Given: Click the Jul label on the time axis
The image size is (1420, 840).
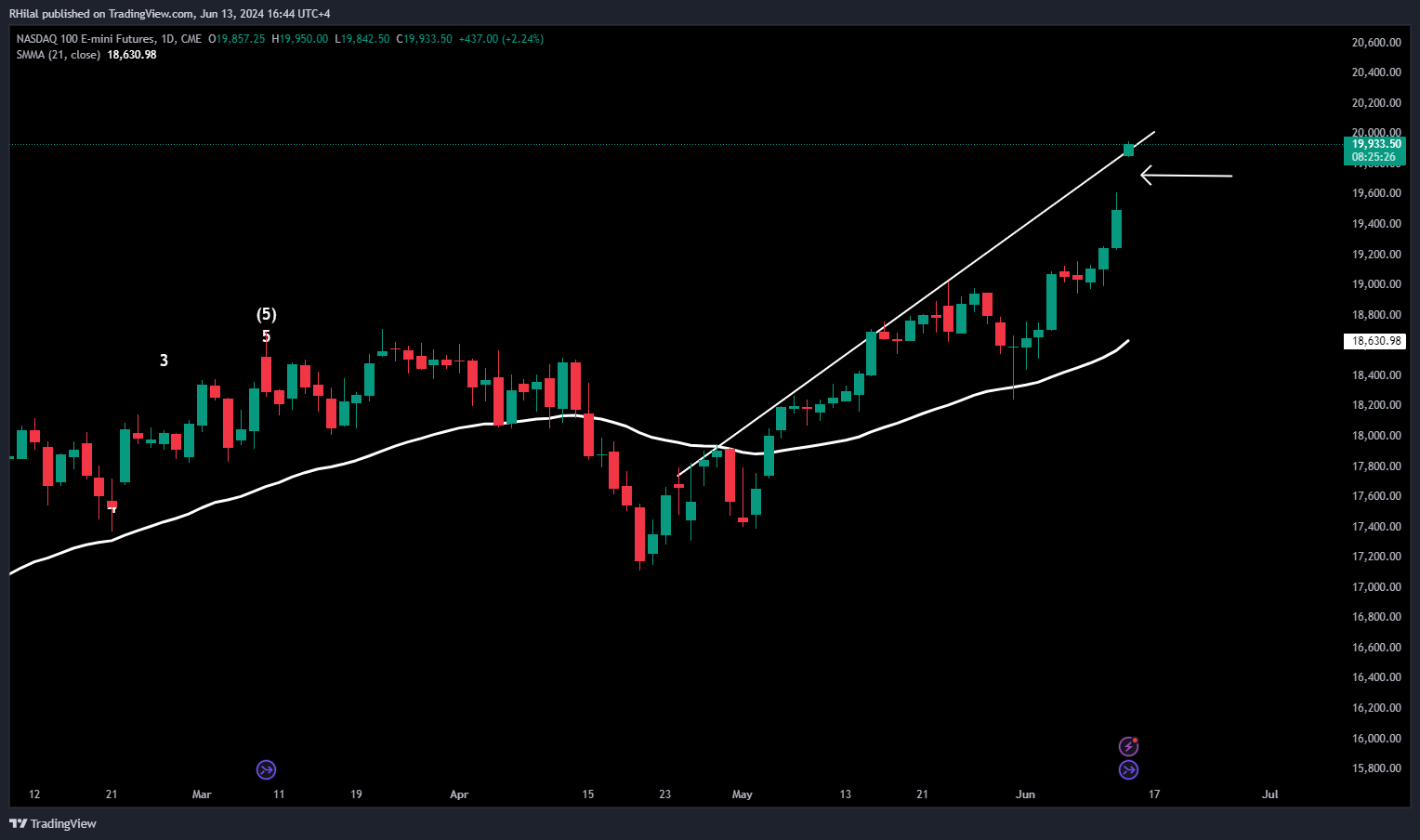Looking at the screenshot, I should 1270,794.
